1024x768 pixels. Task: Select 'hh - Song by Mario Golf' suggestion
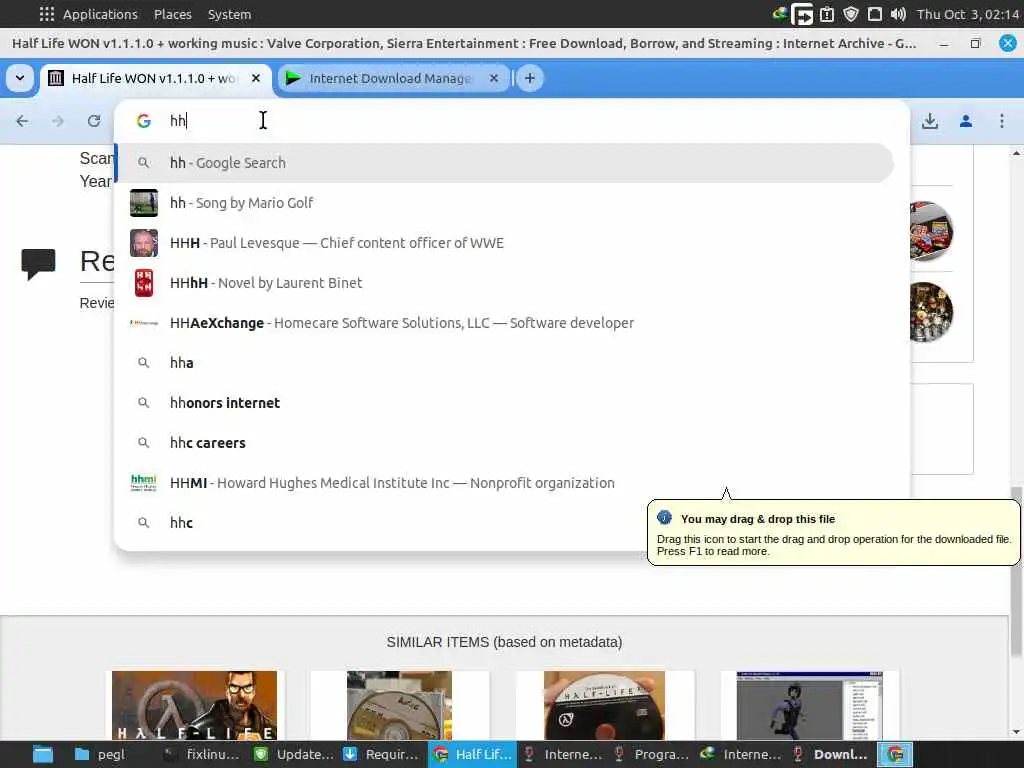pos(504,202)
